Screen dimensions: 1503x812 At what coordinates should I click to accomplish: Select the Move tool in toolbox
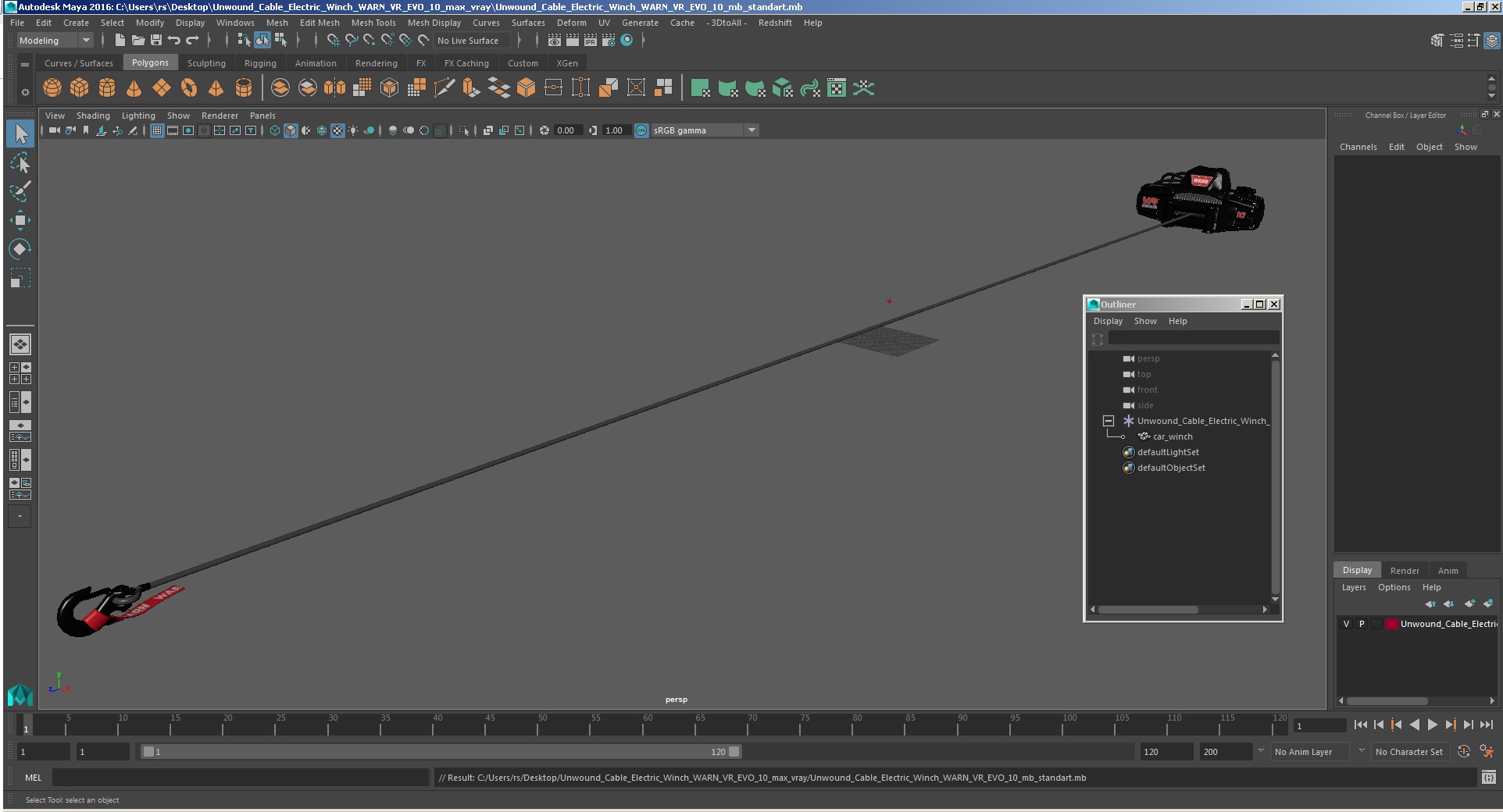[20, 220]
